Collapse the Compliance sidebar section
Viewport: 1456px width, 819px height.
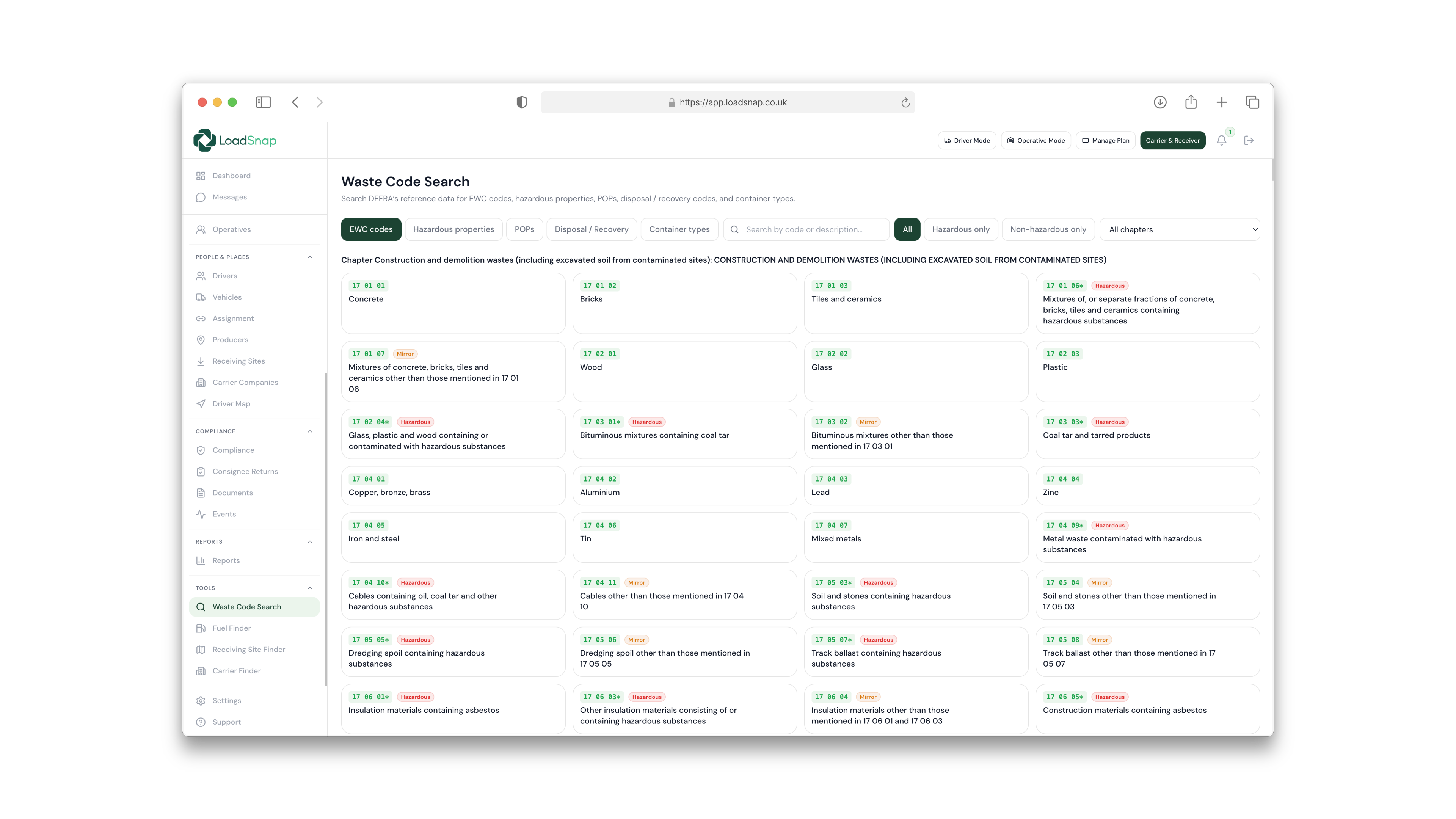[x=310, y=432]
